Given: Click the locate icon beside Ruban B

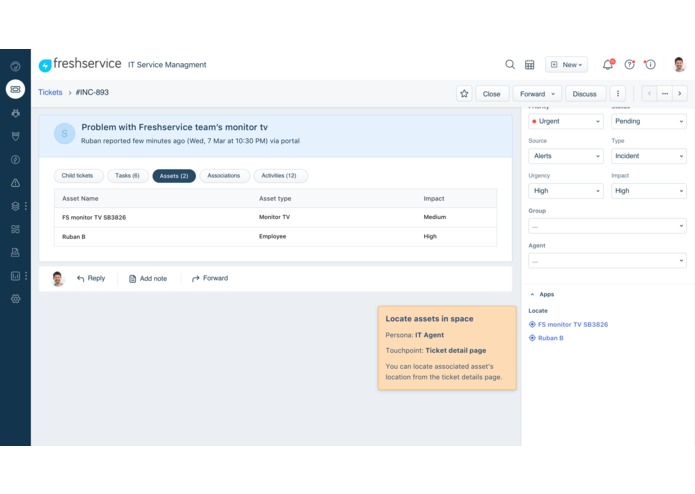Looking at the screenshot, I should point(532,338).
